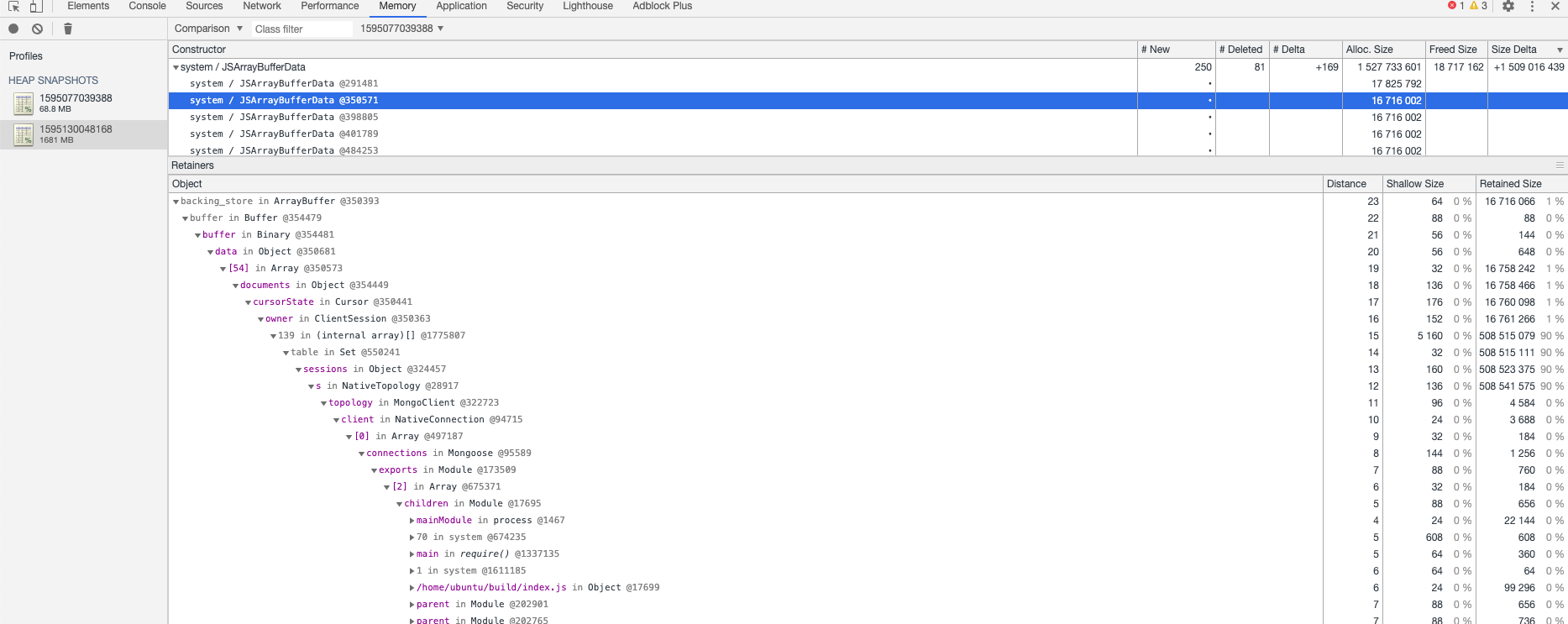Screen dimensions: 1568x624
Task: Click the Retainers pane menu icon
Action: tap(1560, 165)
